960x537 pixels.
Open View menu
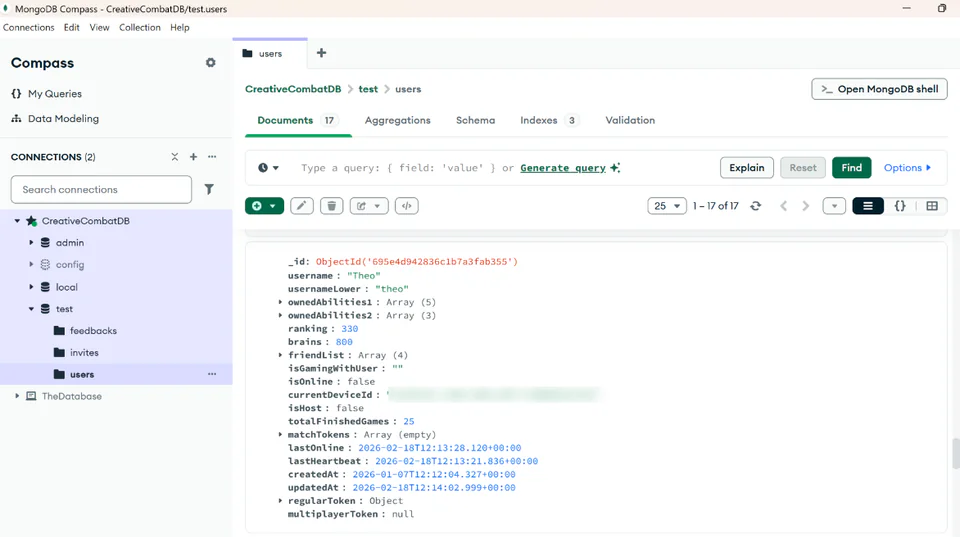pos(99,28)
